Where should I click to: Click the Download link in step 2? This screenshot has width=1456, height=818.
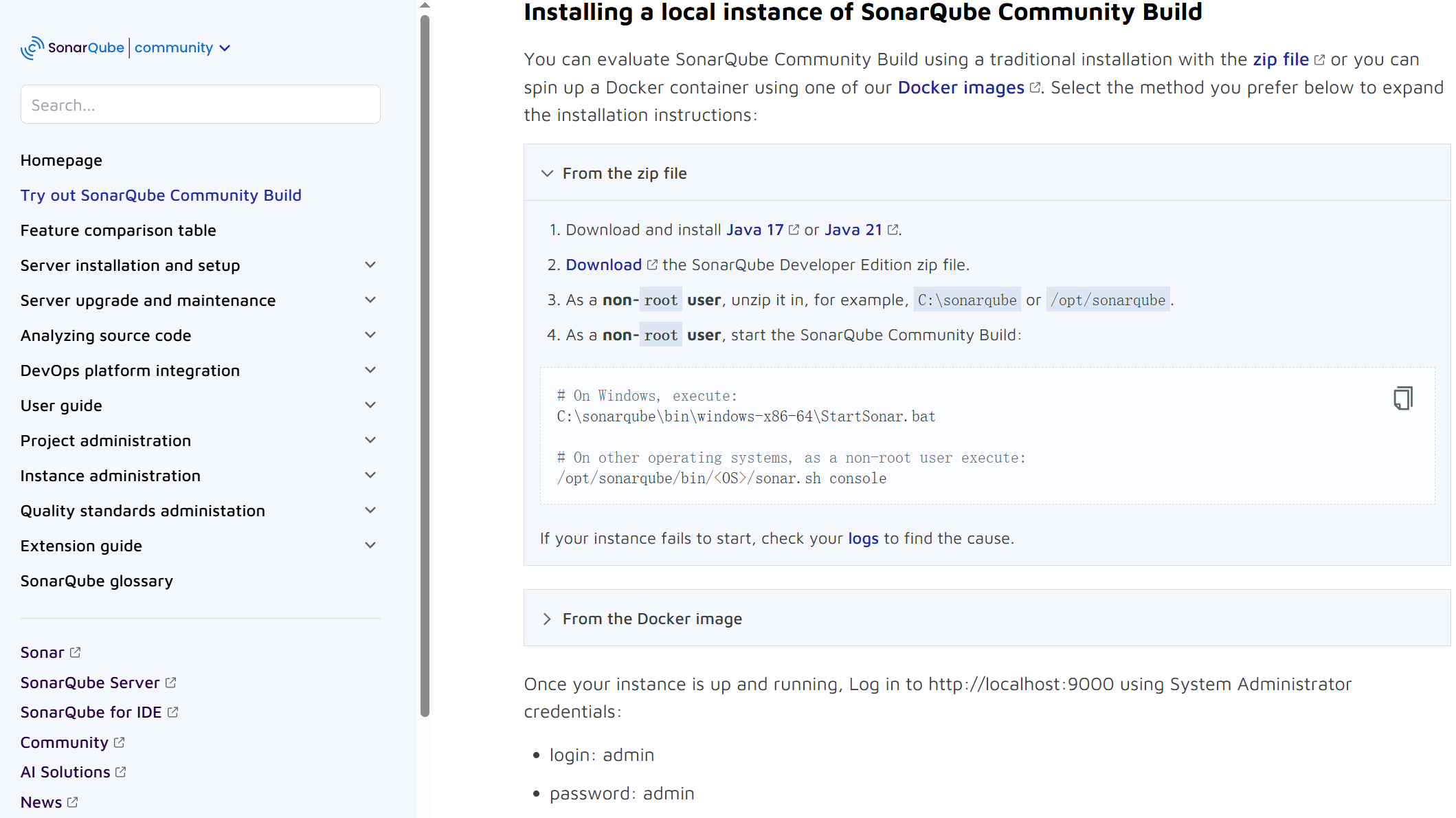pyautogui.click(x=603, y=265)
